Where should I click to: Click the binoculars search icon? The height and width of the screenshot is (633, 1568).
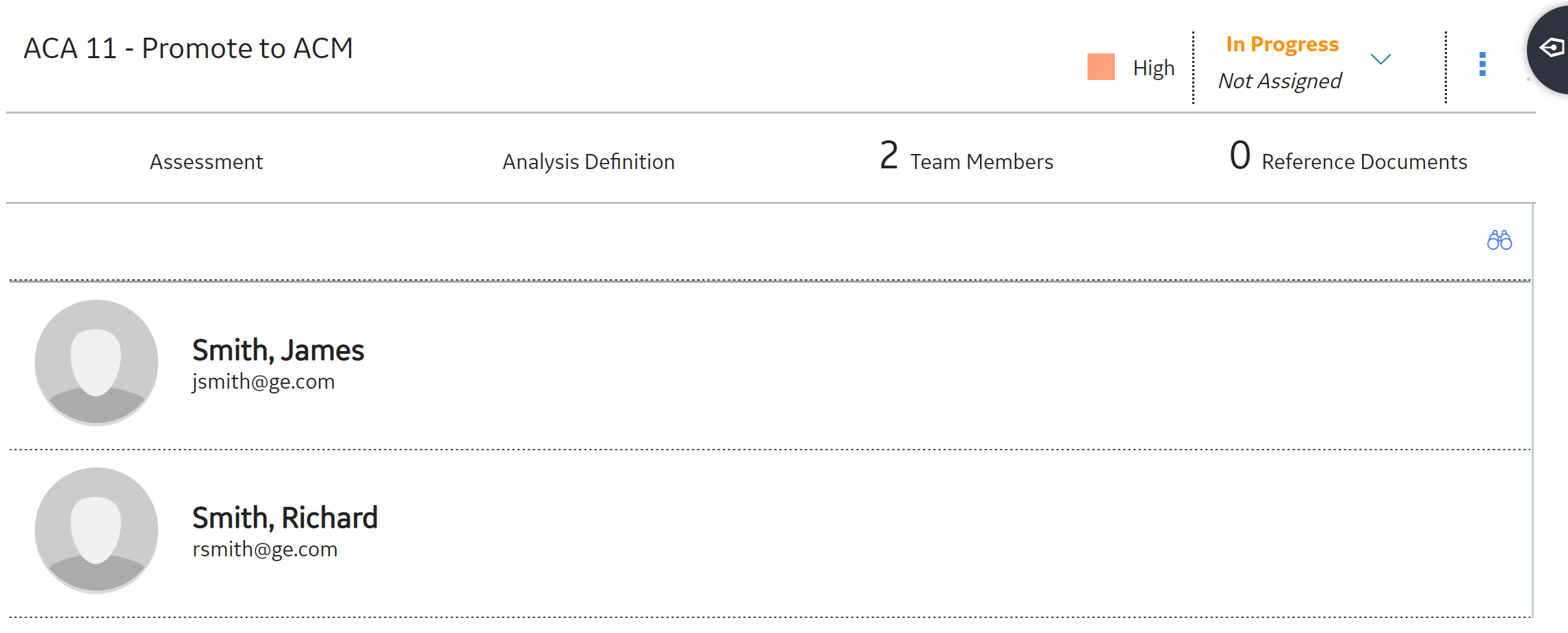1499,240
